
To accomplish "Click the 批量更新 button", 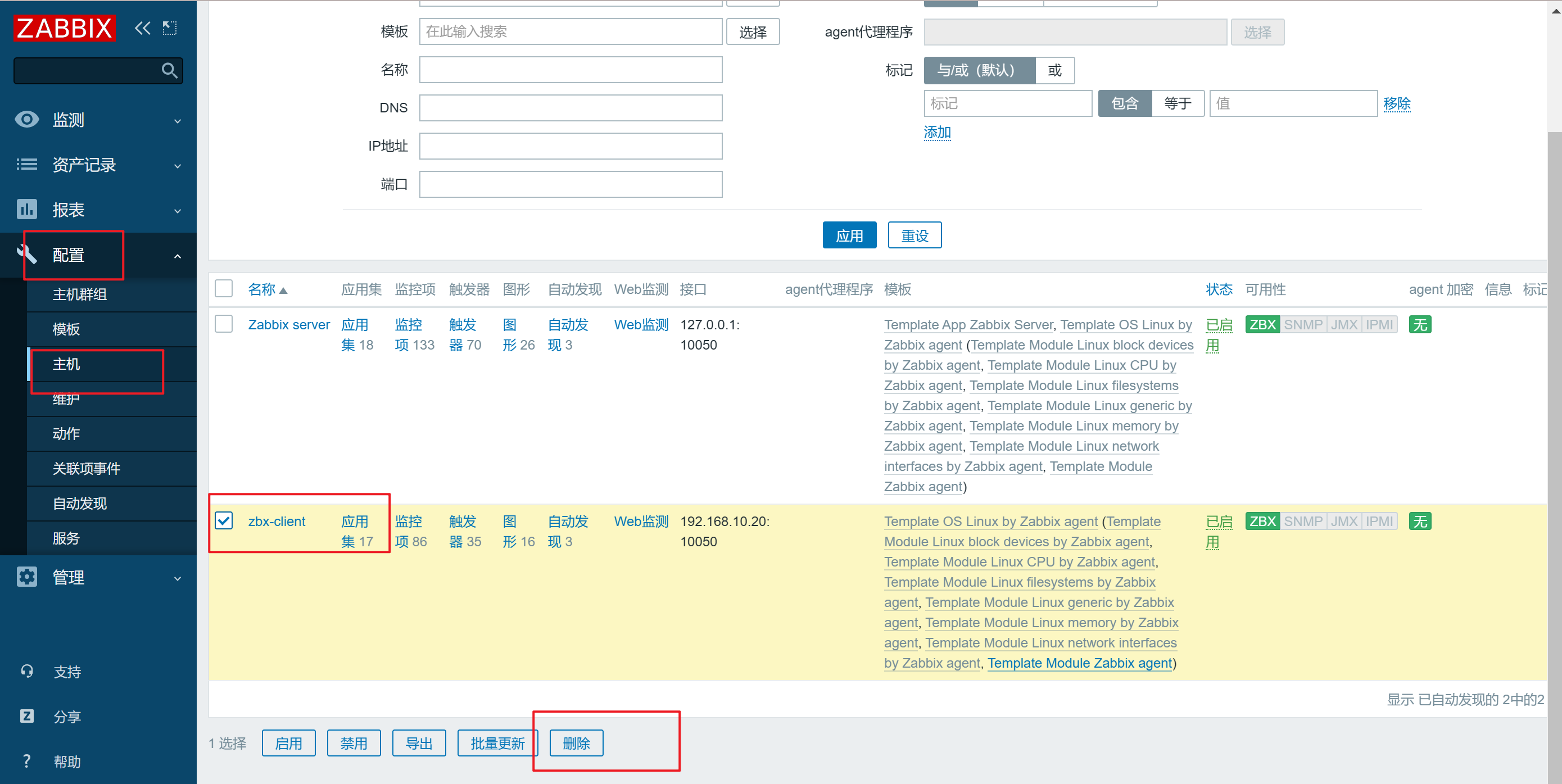I will coord(497,743).
